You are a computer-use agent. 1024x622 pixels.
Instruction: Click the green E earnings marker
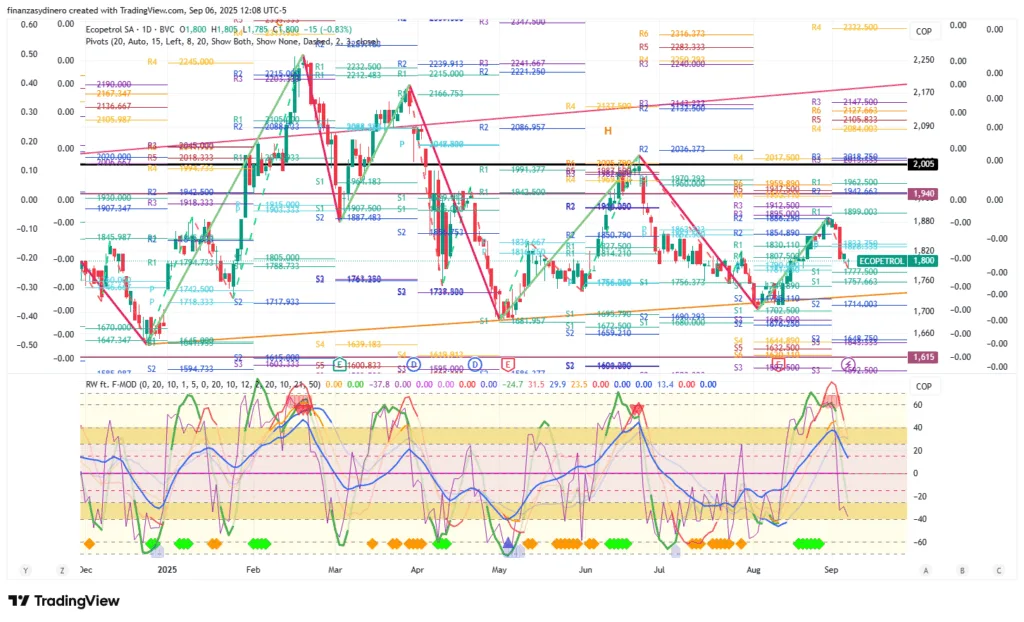[x=339, y=364]
